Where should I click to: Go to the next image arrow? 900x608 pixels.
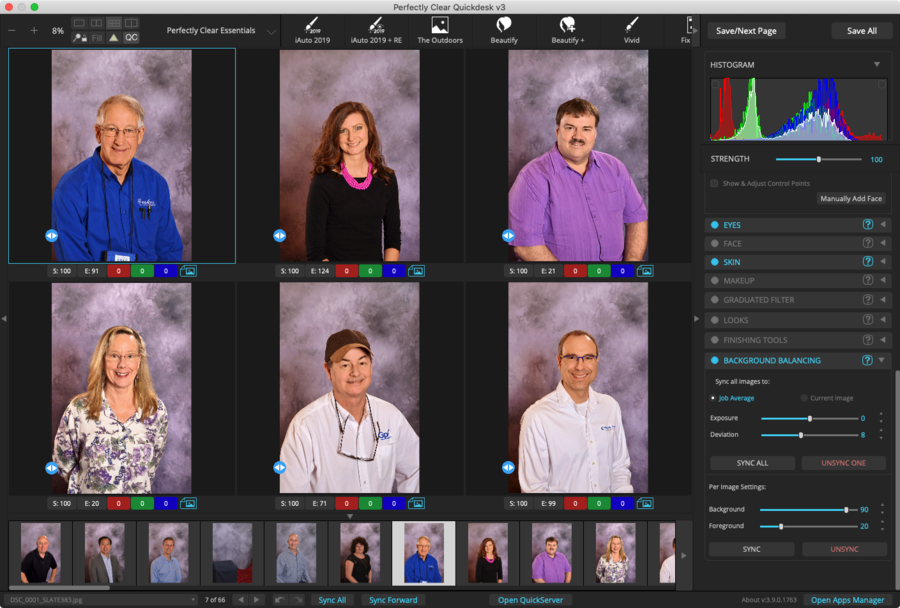point(256,600)
